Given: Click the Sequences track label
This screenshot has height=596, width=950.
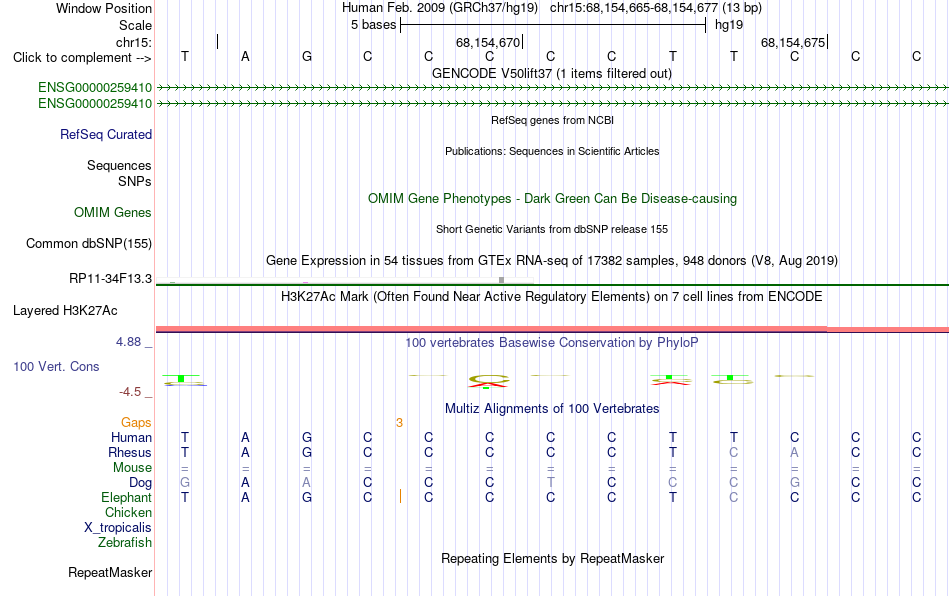Looking at the screenshot, I should tap(119, 165).
